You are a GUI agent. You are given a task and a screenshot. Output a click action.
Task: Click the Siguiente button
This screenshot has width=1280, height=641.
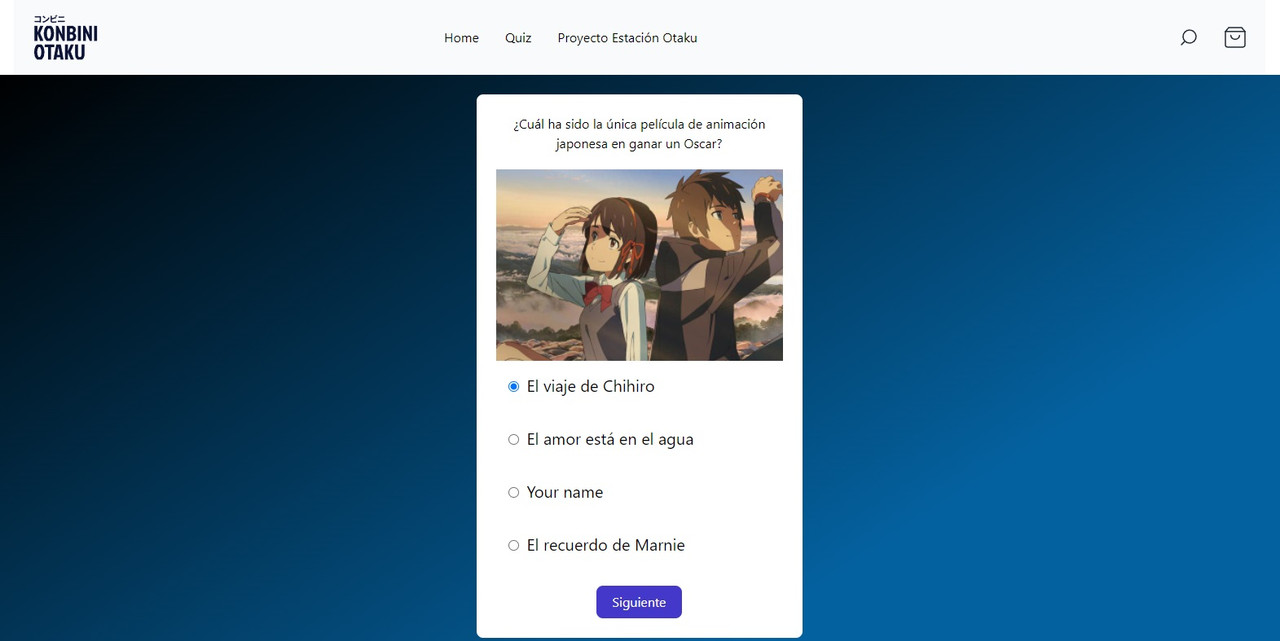click(639, 602)
